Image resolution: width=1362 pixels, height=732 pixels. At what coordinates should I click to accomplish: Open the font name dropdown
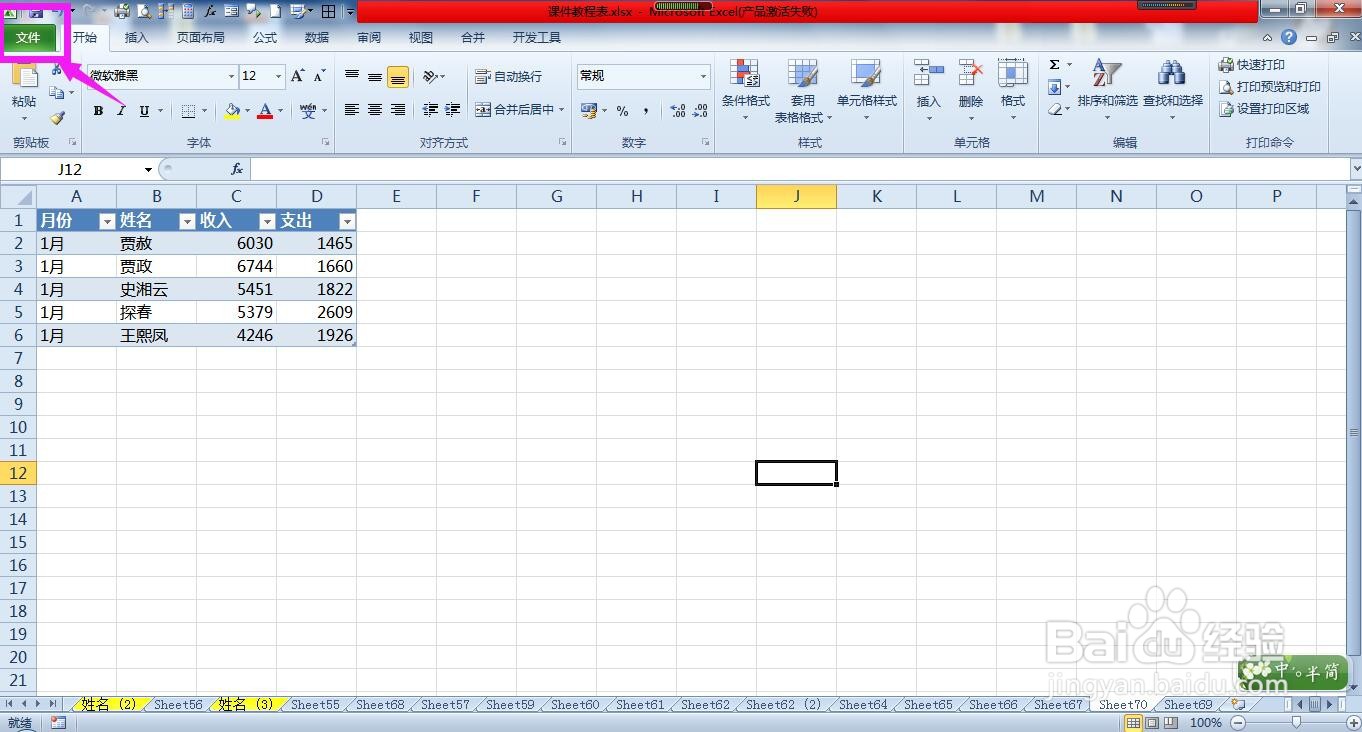click(x=231, y=76)
